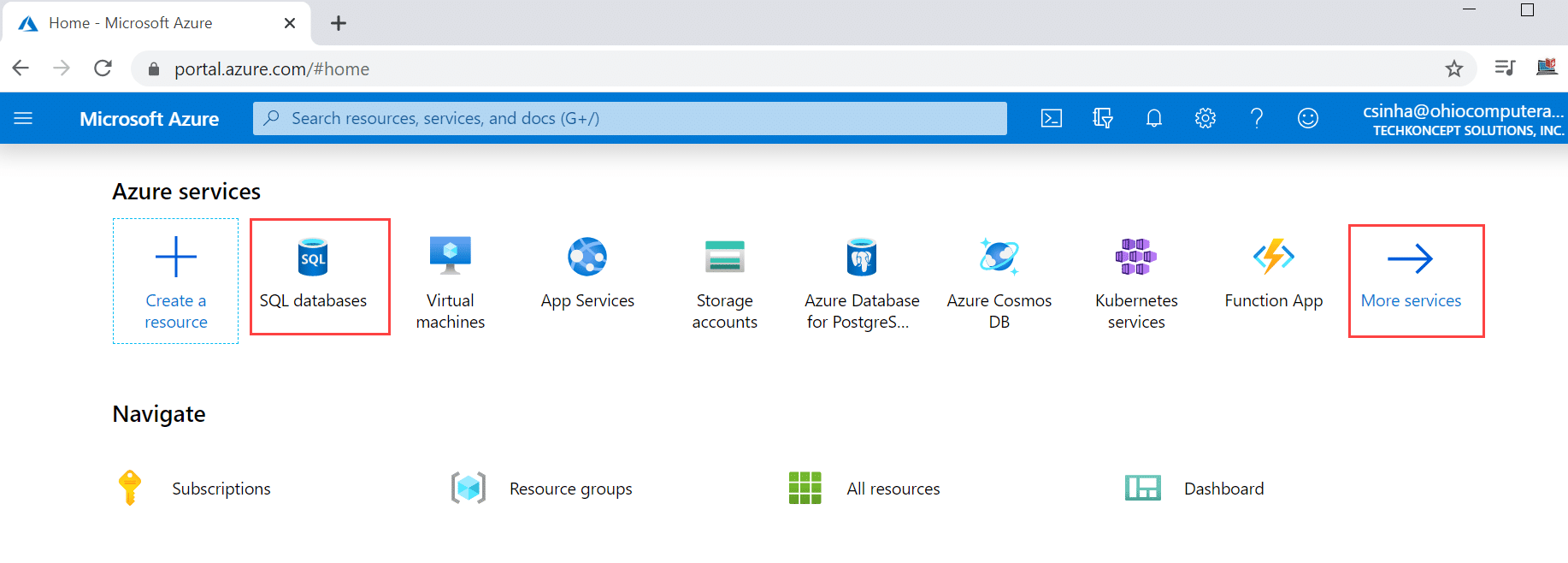Click the Function App label
This screenshot has width=1568, height=563.
coord(1274,301)
